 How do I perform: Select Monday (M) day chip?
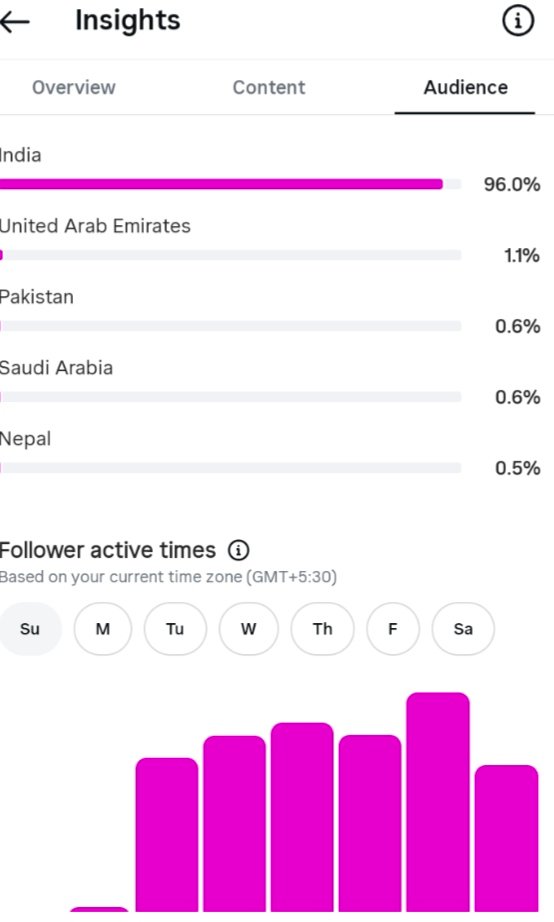tap(102, 629)
